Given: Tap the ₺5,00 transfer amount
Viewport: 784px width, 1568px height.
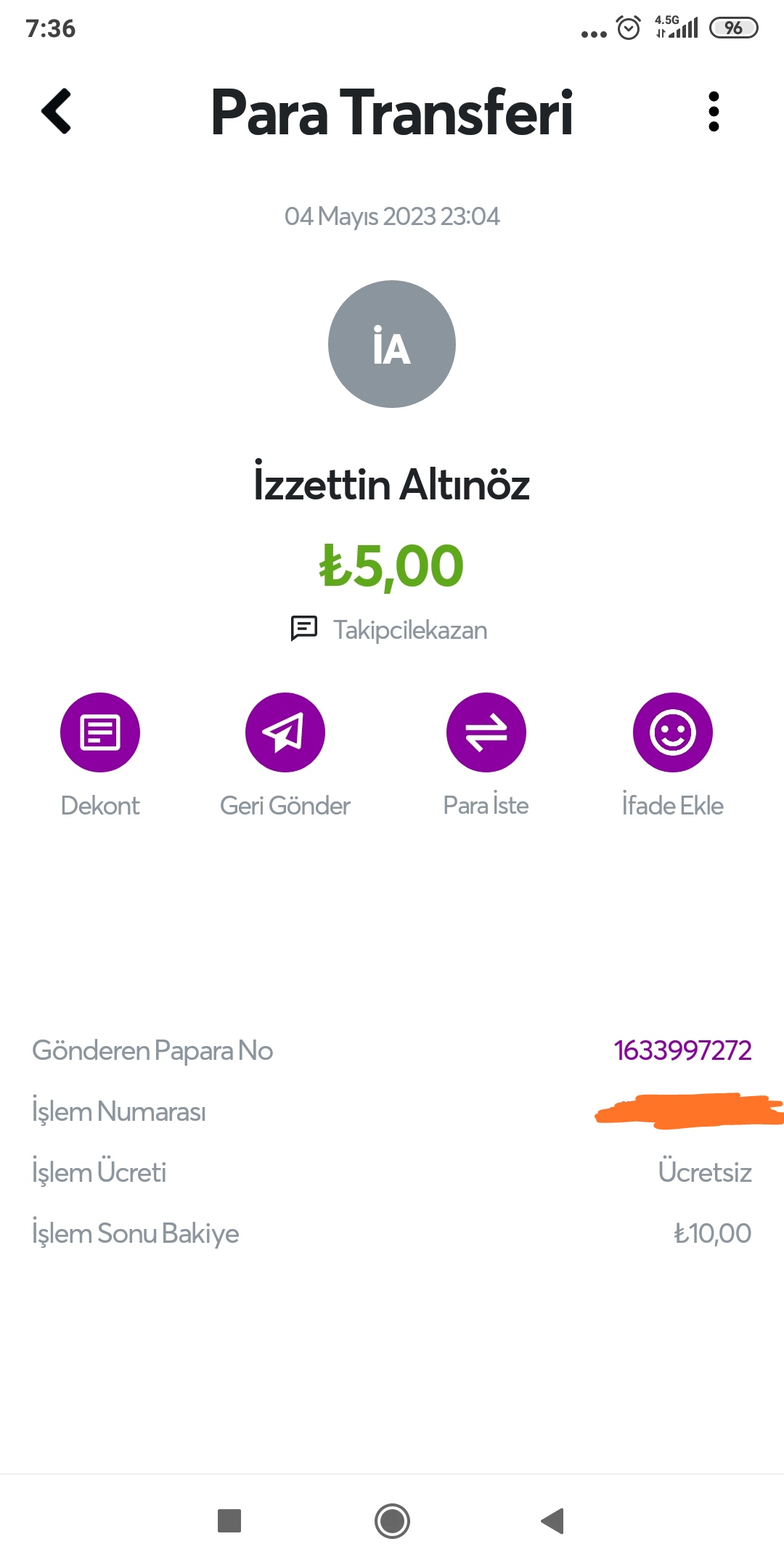Looking at the screenshot, I should click(392, 566).
